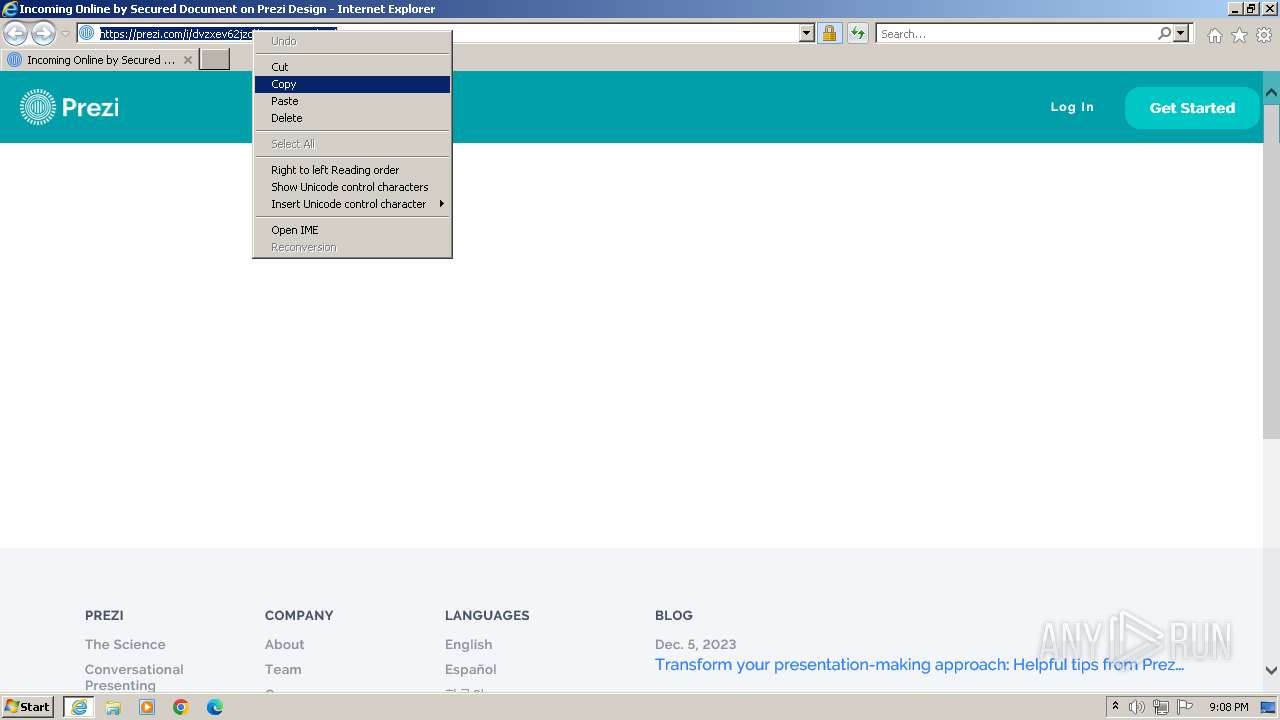Click the Dec. 5, 2023 blog date

point(696,645)
